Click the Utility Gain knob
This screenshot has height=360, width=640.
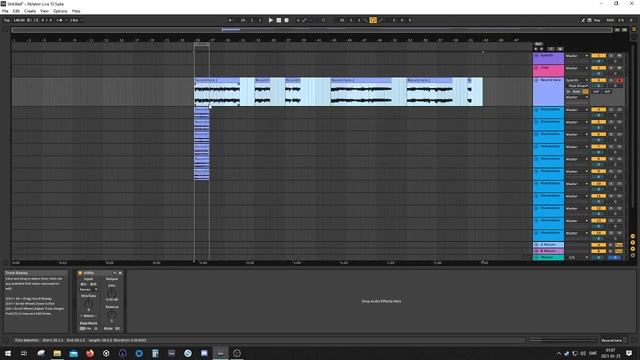[x=111, y=294]
